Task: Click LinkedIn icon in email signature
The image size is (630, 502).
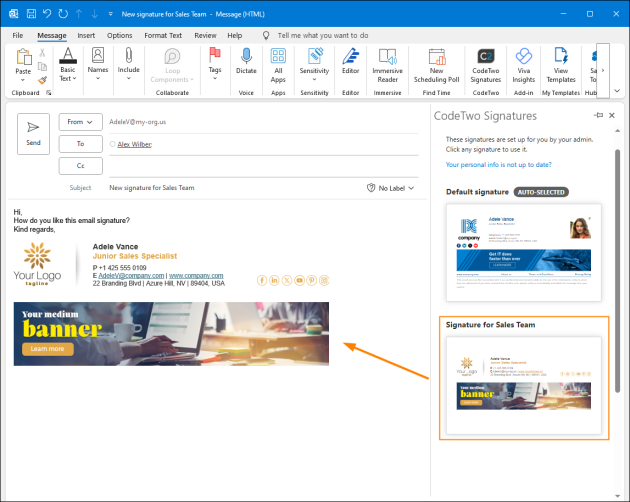Action: [274, 280]
